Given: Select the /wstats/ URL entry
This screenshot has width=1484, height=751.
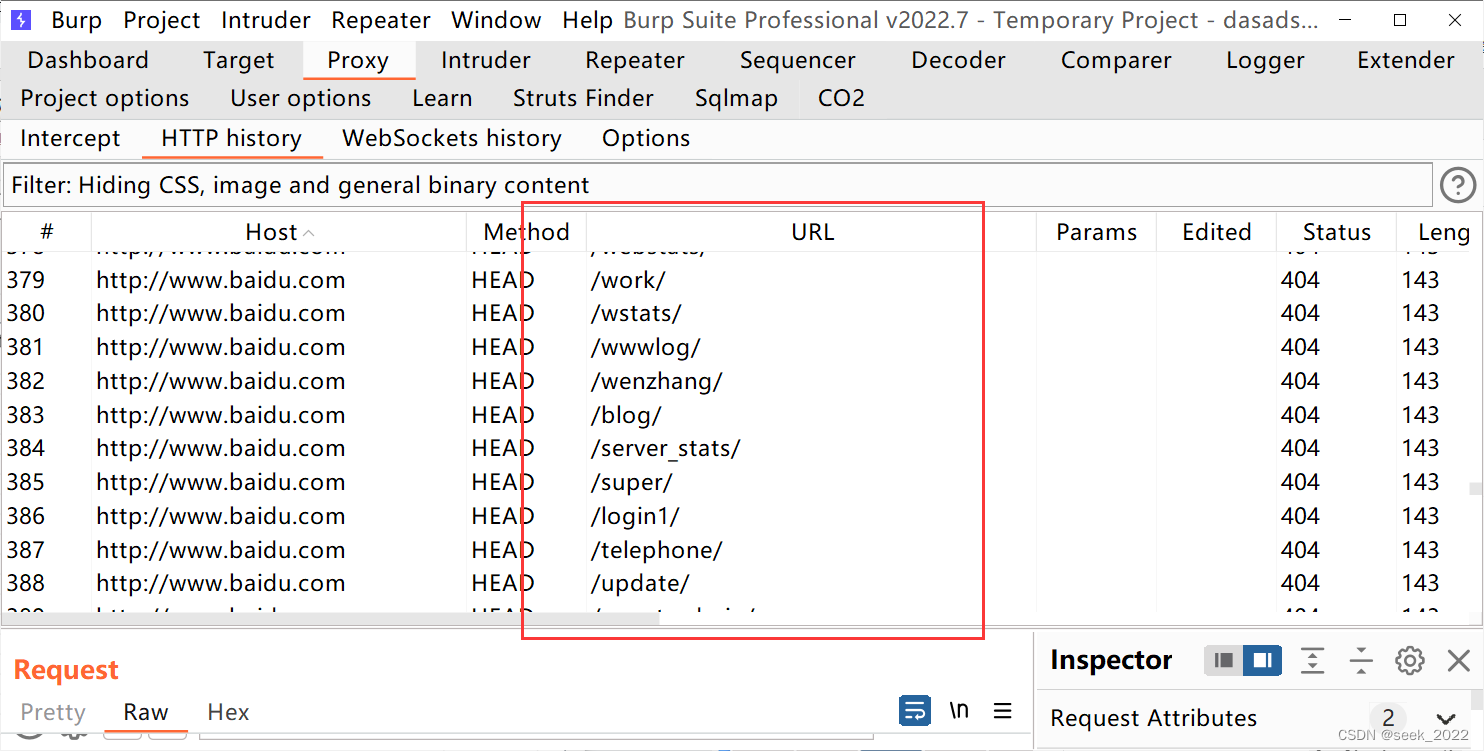Looking at the screenshot, I should [636, 313].
